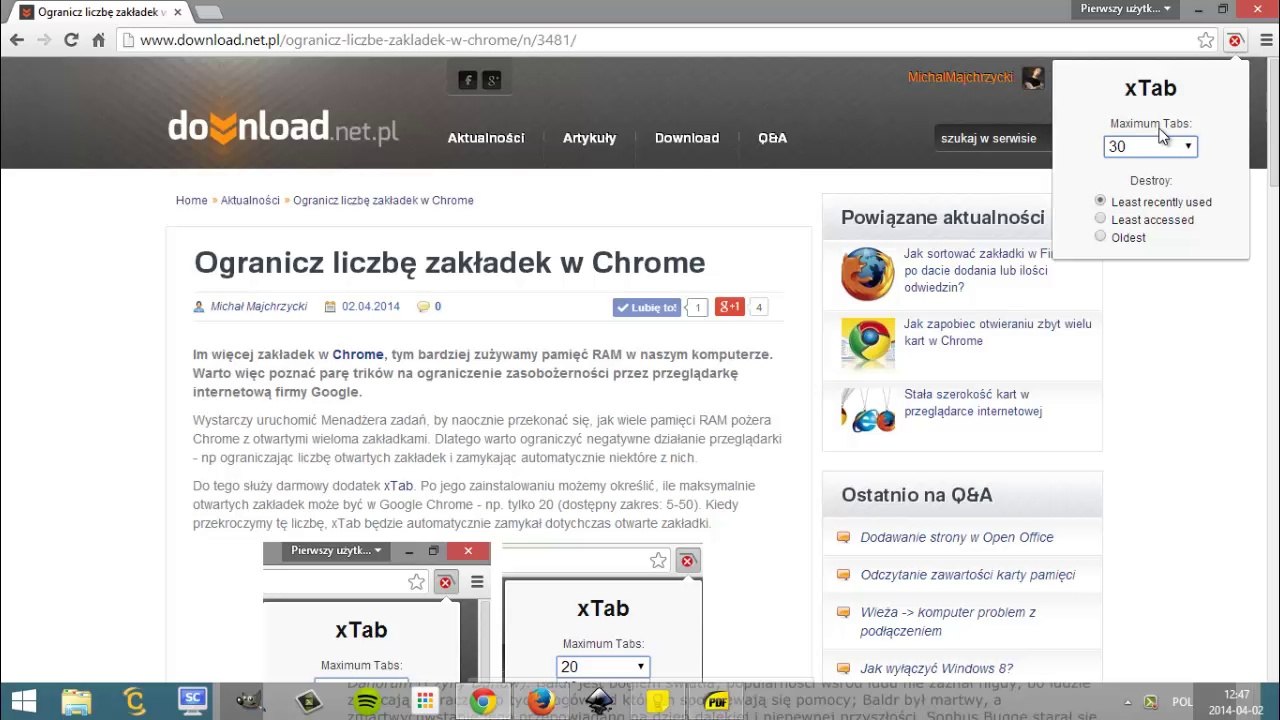Click the Home breadcrumb link
1280x720 pixels.
point(191,200)
